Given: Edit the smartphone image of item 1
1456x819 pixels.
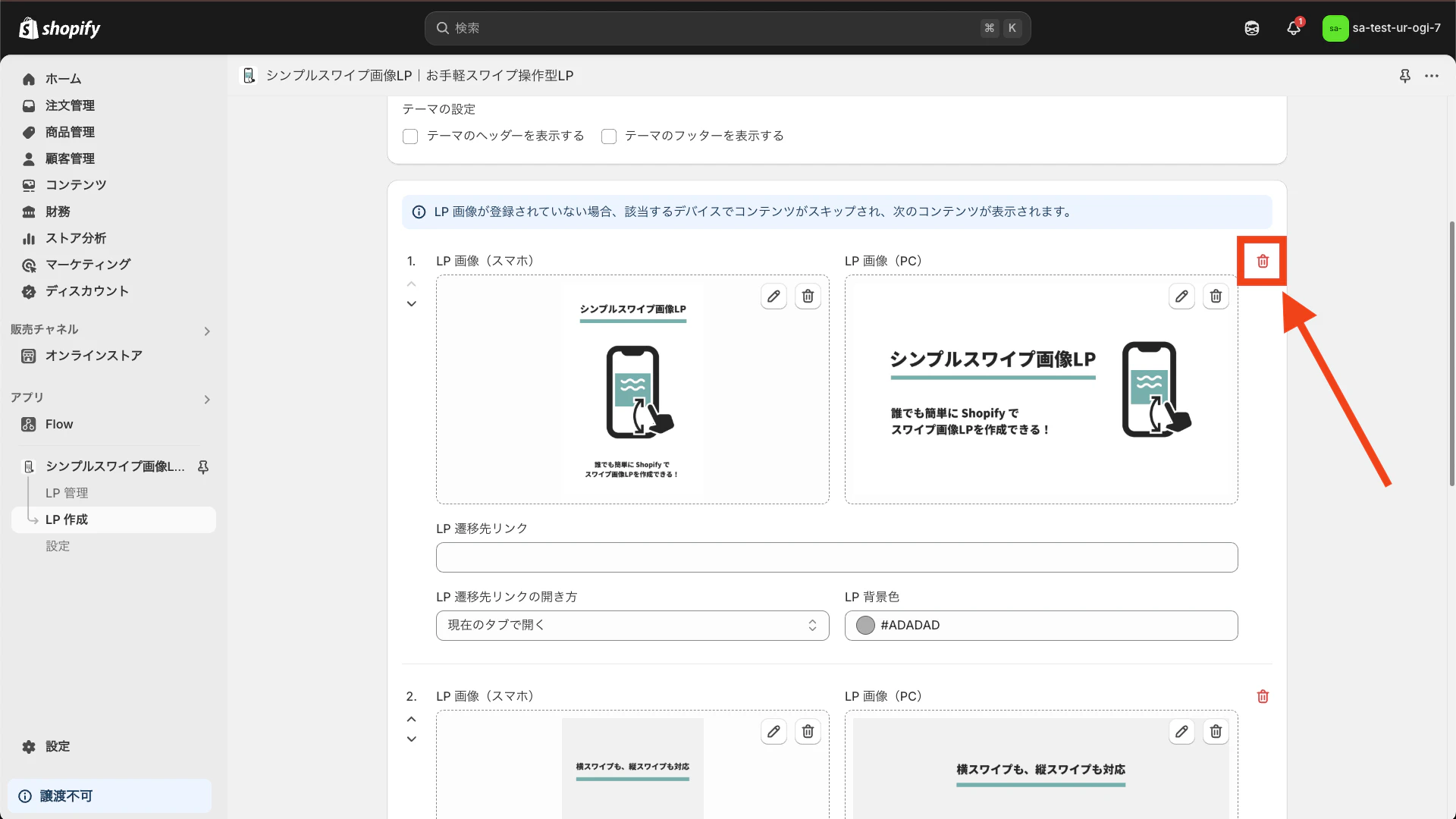Looking at the screenshot, I should [x=773, y=297].
